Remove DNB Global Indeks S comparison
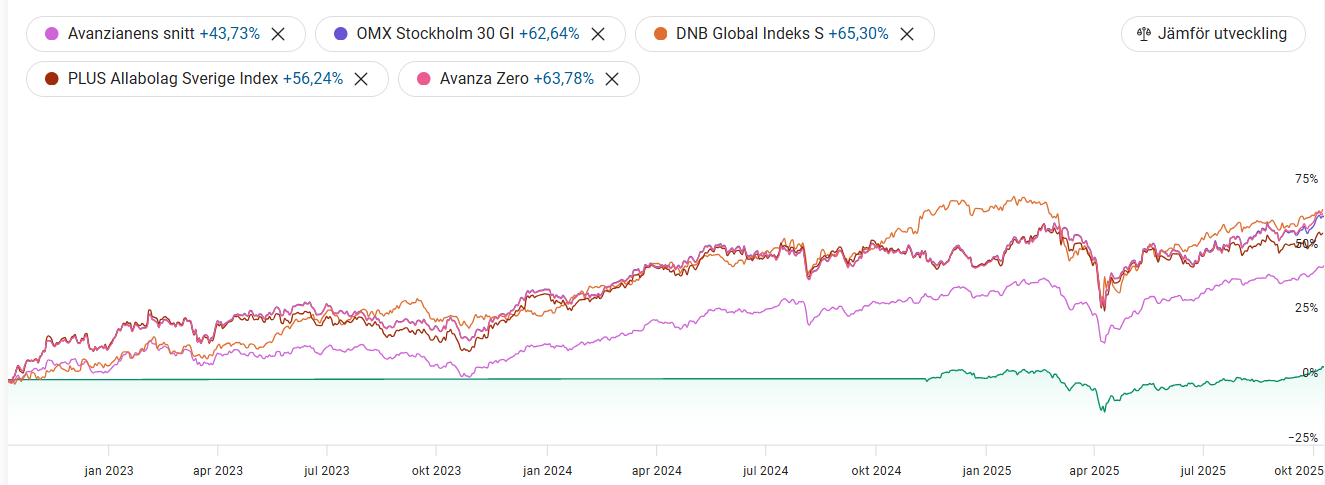The height and width of the screenshot is (485, 1325). click(x=907, y=34)
